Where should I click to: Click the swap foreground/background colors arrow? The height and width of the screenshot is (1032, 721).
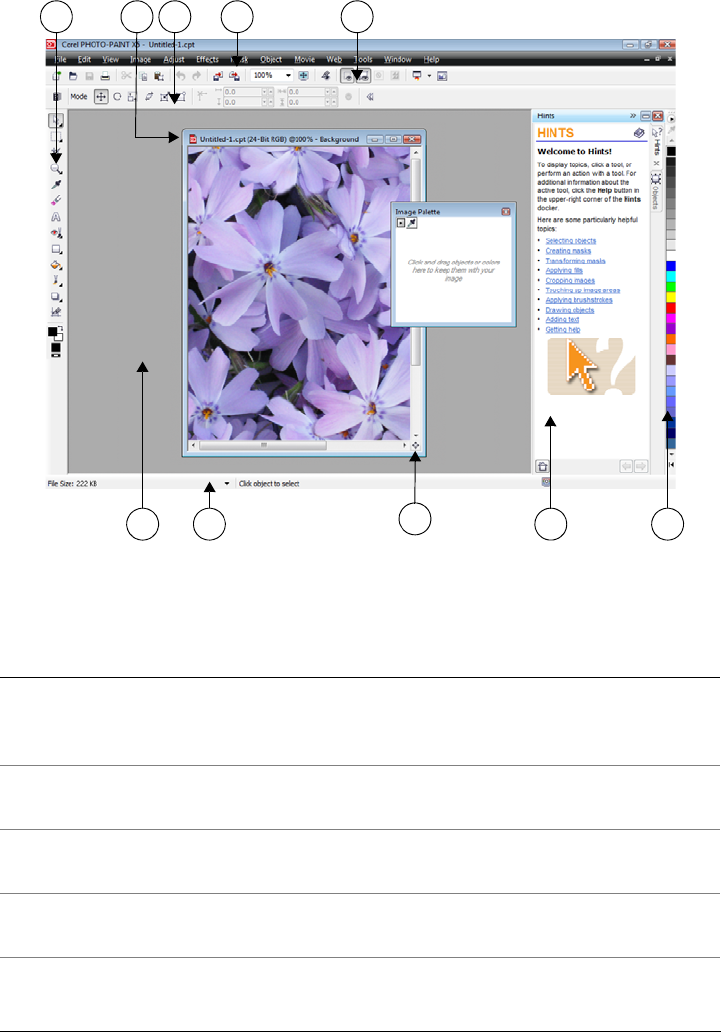click(60, 328)
